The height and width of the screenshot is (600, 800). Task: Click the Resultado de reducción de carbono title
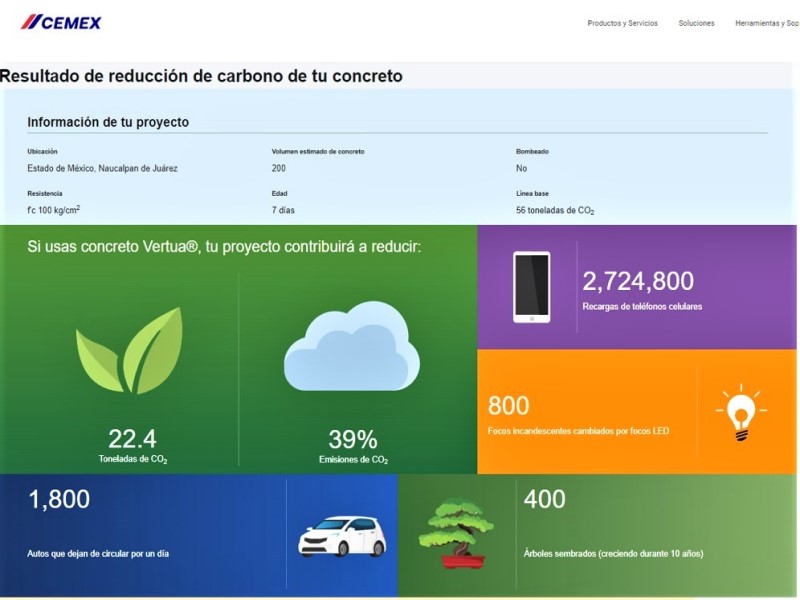(x=201, y=75)
